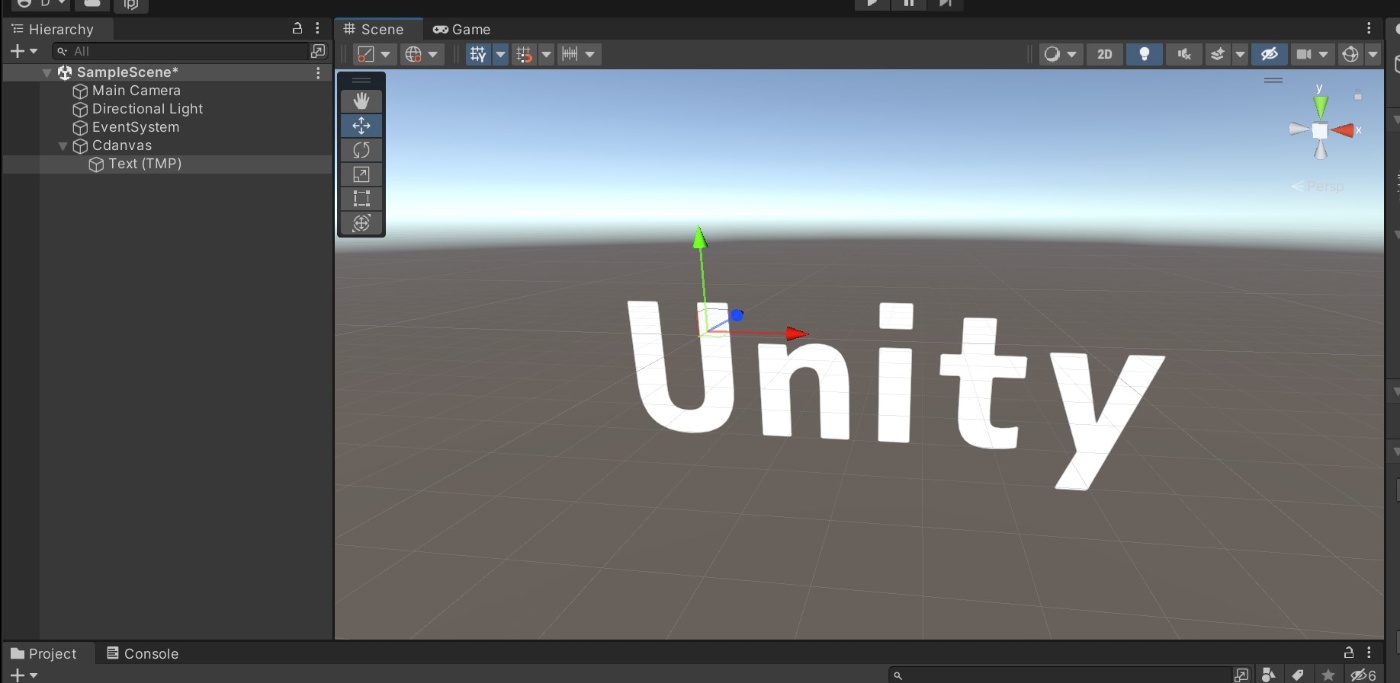Switch to the Console tab
Image resolution: width=1400 pixels, height=683 pixels.
coord(142,653)
